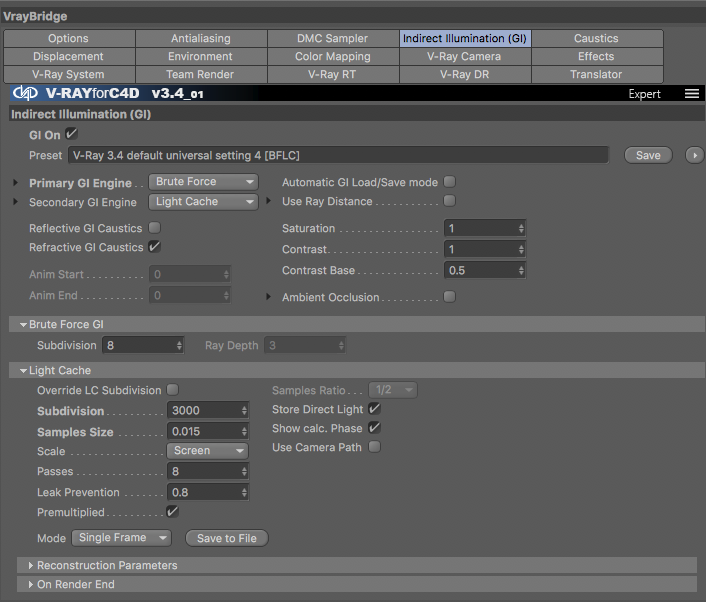Open the Translator tab
The width and height of the screenshot is (706, 602).
597,74
